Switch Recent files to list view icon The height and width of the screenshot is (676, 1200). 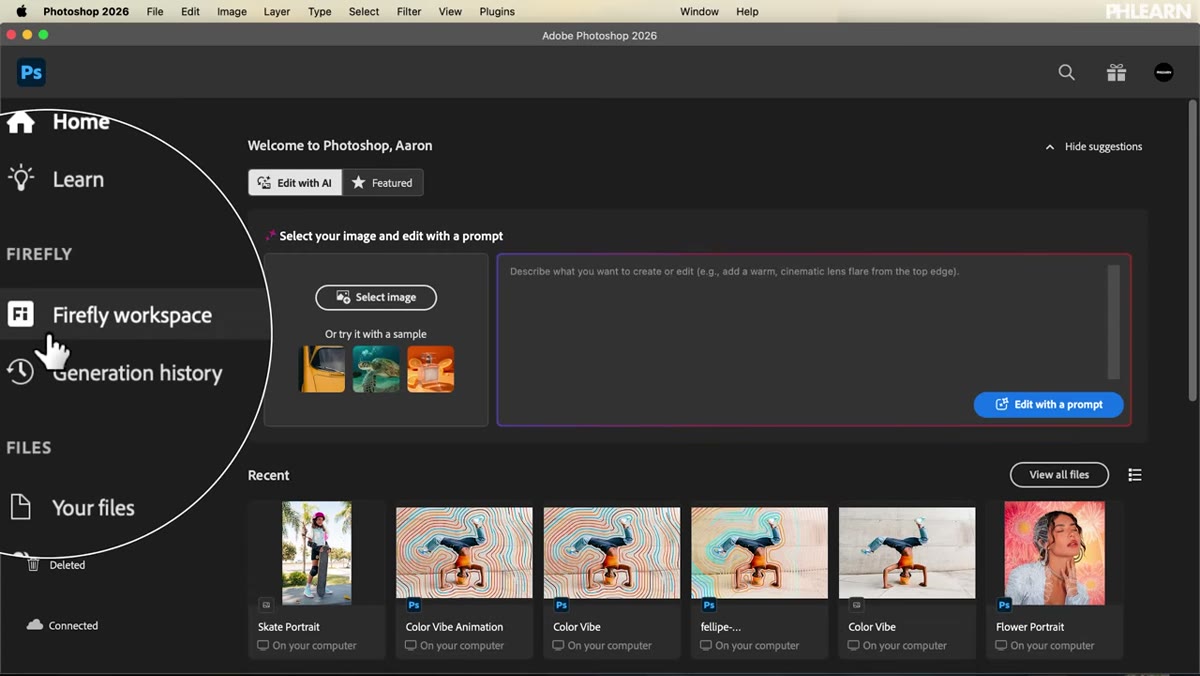point(1135,475)
